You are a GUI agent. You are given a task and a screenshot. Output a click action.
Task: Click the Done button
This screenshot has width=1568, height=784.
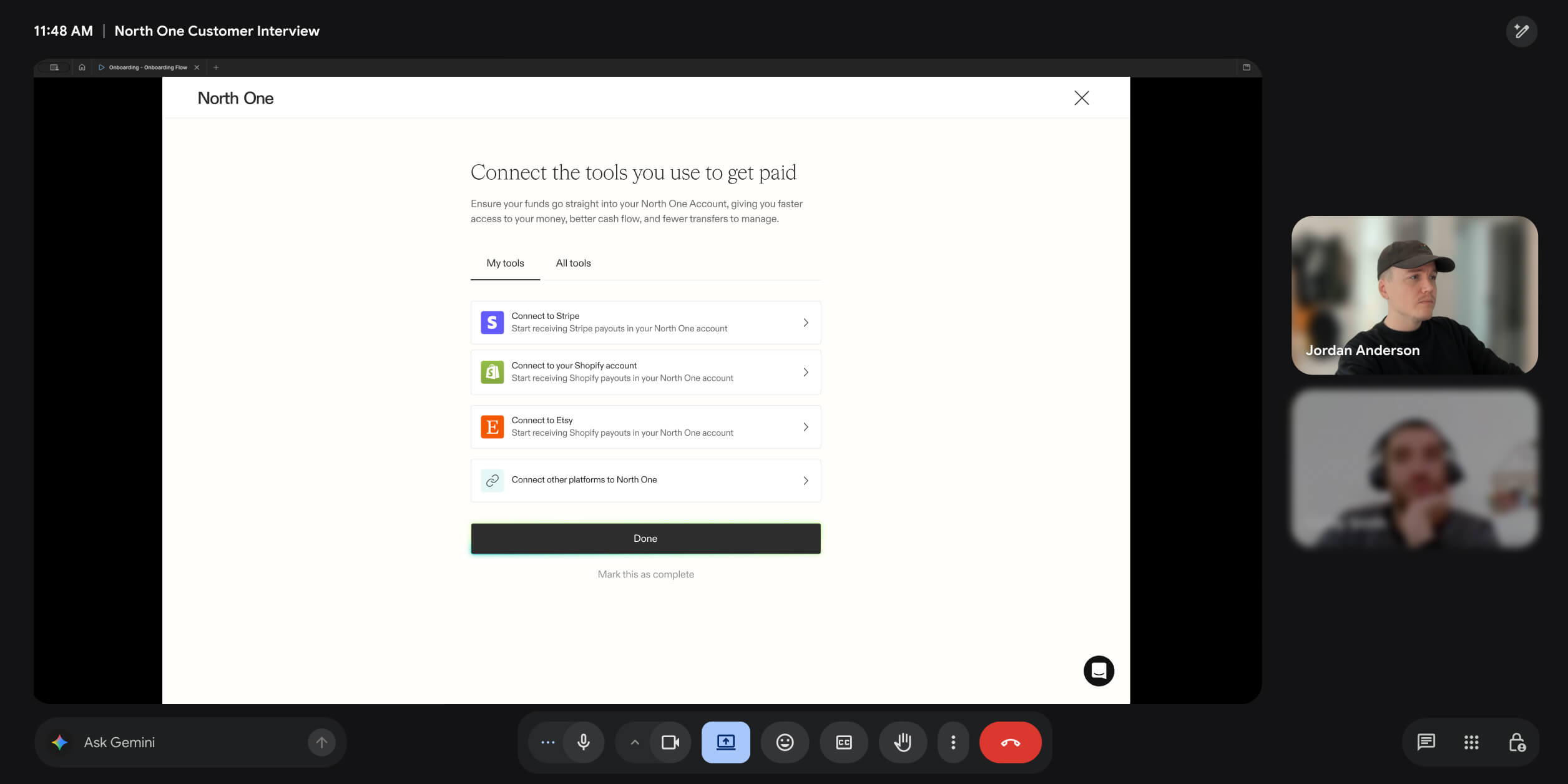pyautogui.click(x=645, y=539)
